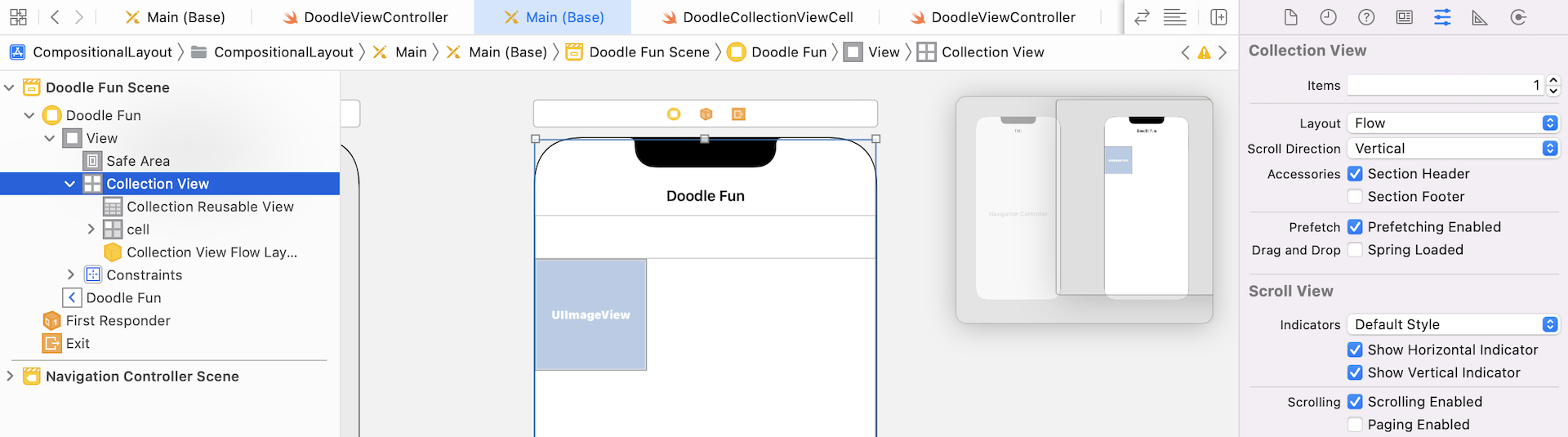Expand the Constraints tree item
The height and width of the screenshot is (437, 1568).
coord(71,275)
